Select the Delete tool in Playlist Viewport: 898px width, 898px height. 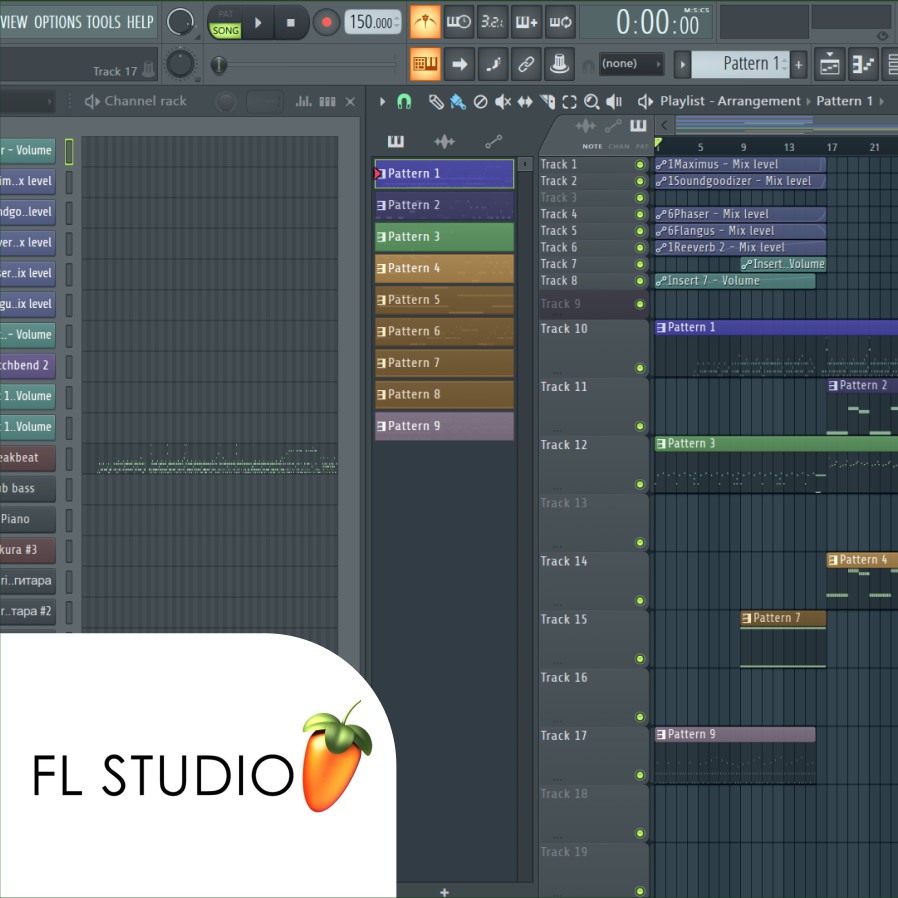coord(480,102)
